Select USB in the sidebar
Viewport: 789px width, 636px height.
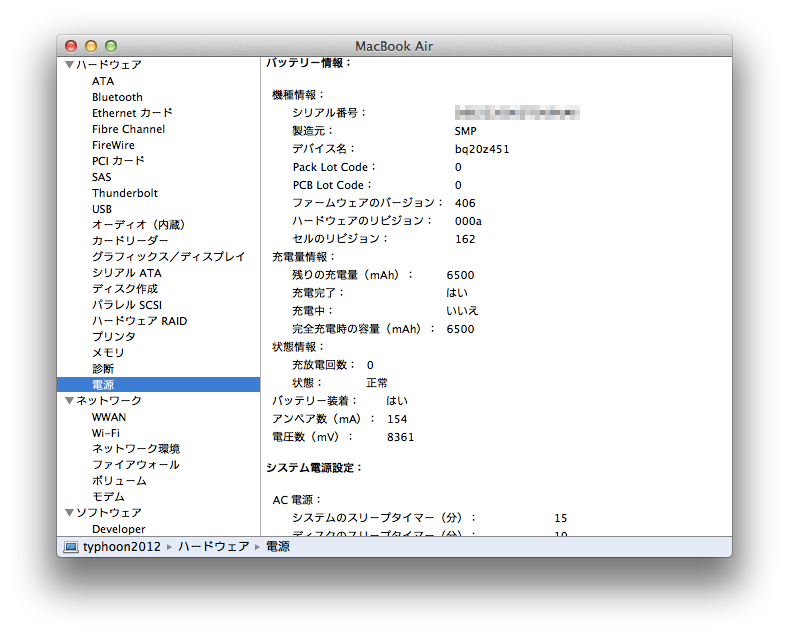click(x=102, y=209)
